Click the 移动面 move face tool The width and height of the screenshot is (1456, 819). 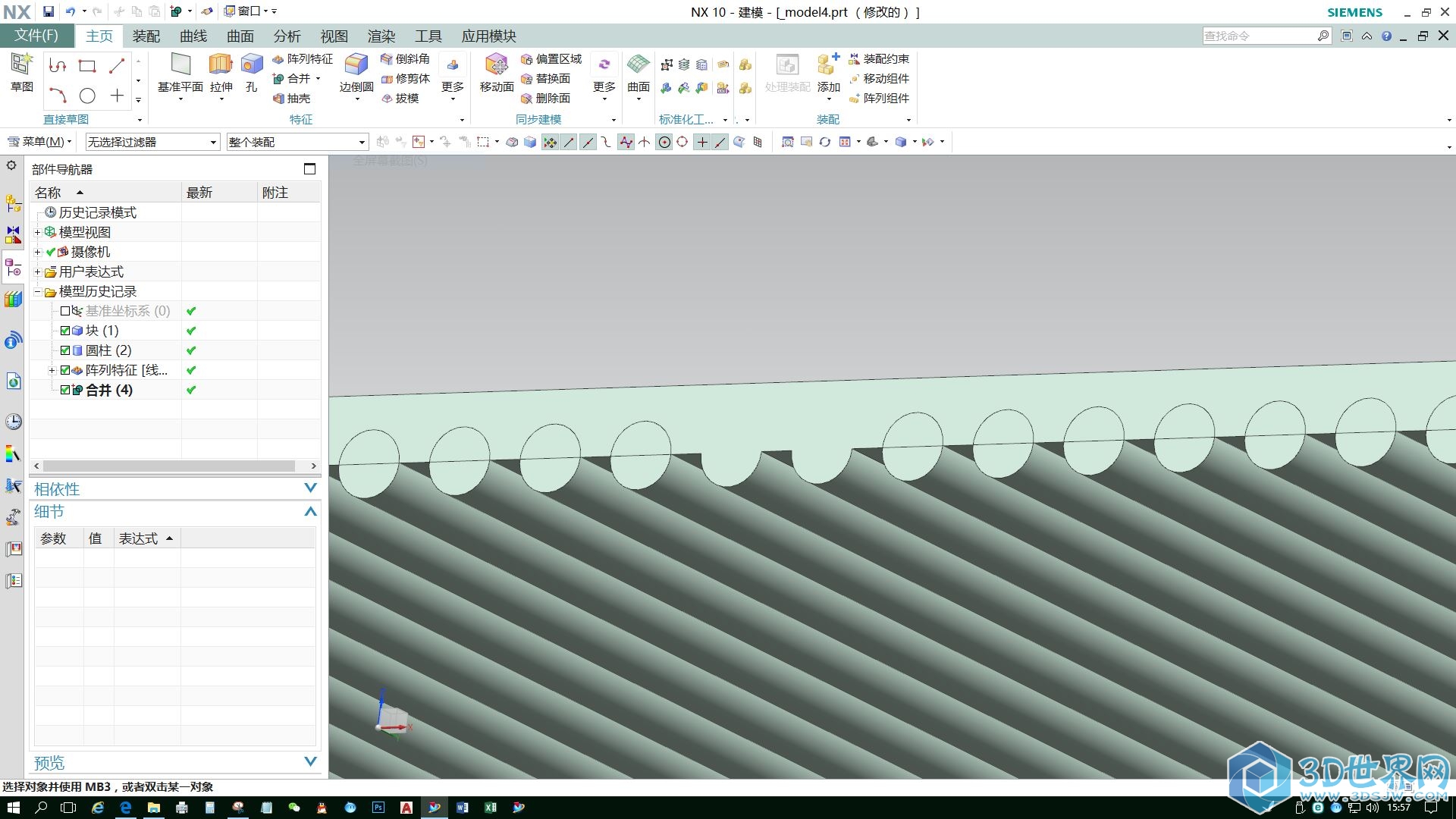(497, 74)
